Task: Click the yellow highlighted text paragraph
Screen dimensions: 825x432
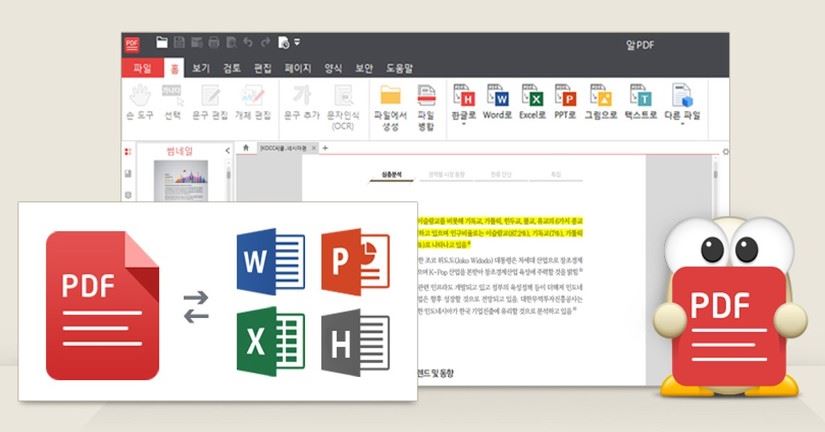Action: (499, 233)
